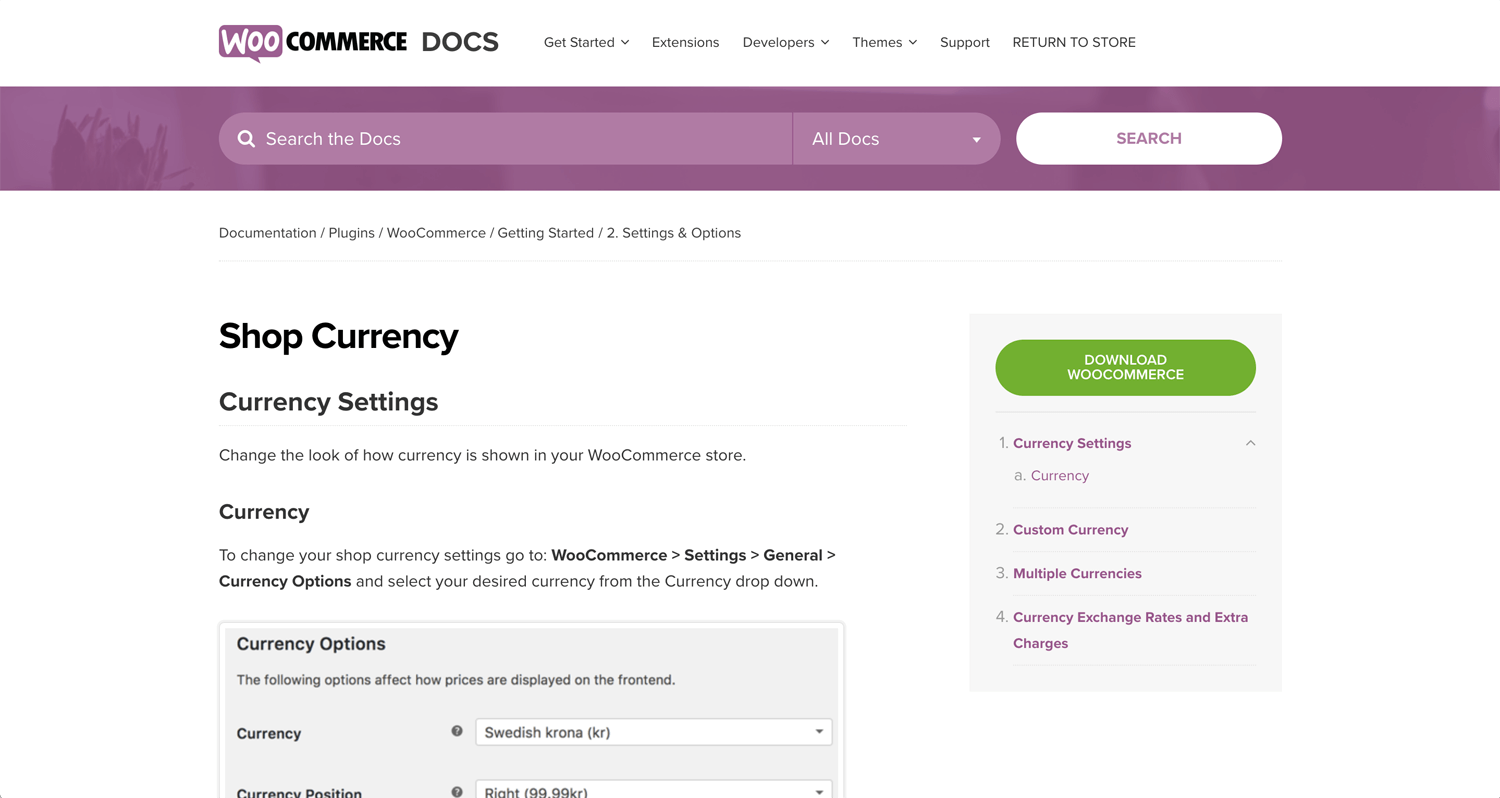This screenshot has height=798, width=1500.
Task: Click Download WooCommerce button
Action: coord(1125,367)
